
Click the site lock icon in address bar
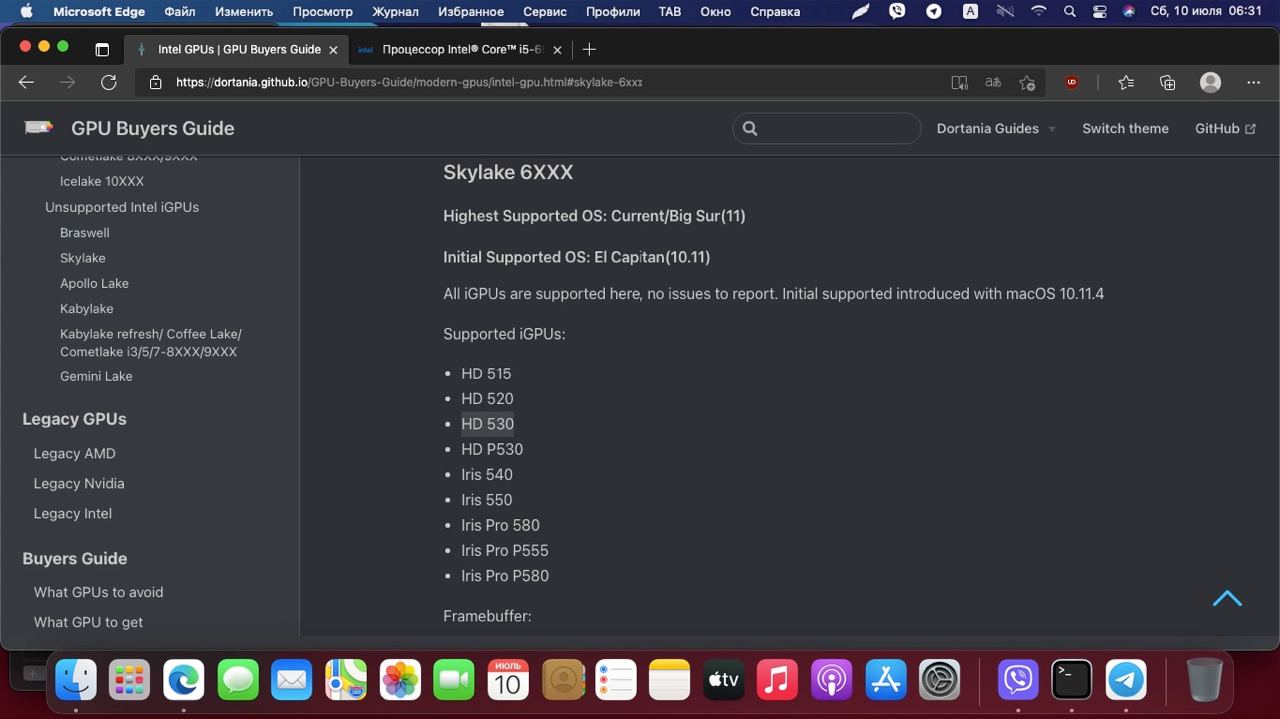pos(156,82)
